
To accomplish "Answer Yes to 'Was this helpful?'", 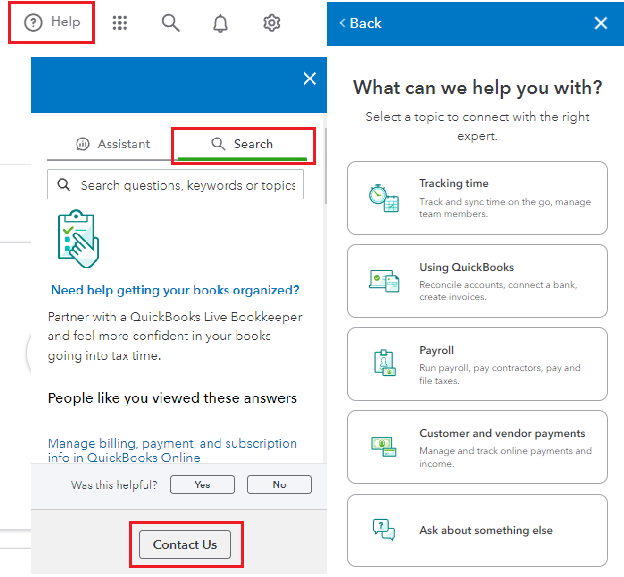I will [x=202, y=485].
